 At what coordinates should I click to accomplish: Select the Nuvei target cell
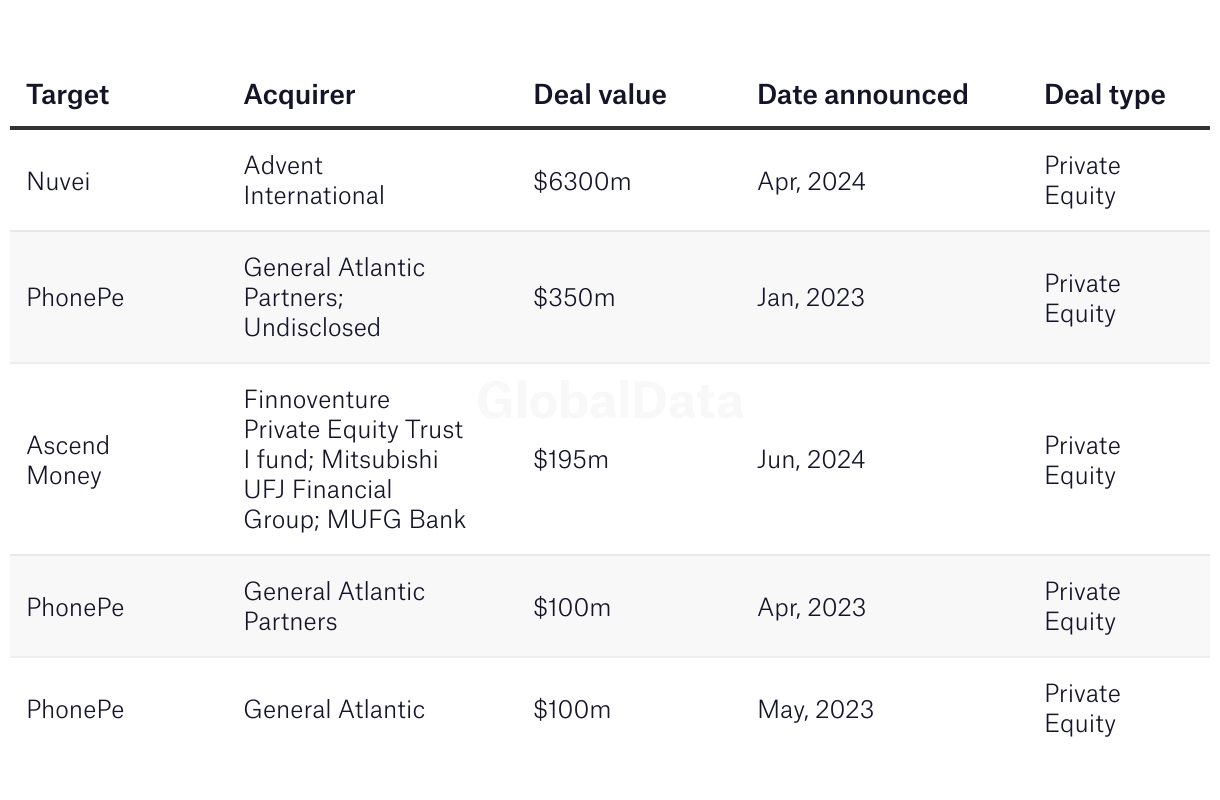[58, 181]
